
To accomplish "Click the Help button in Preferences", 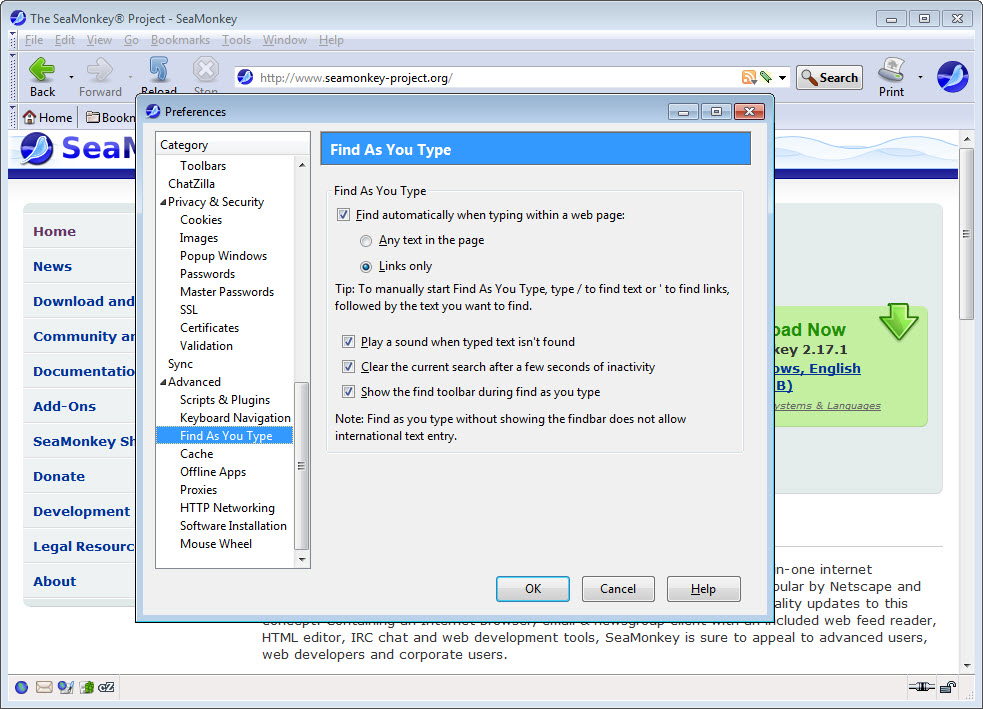I will click(703, 589).
